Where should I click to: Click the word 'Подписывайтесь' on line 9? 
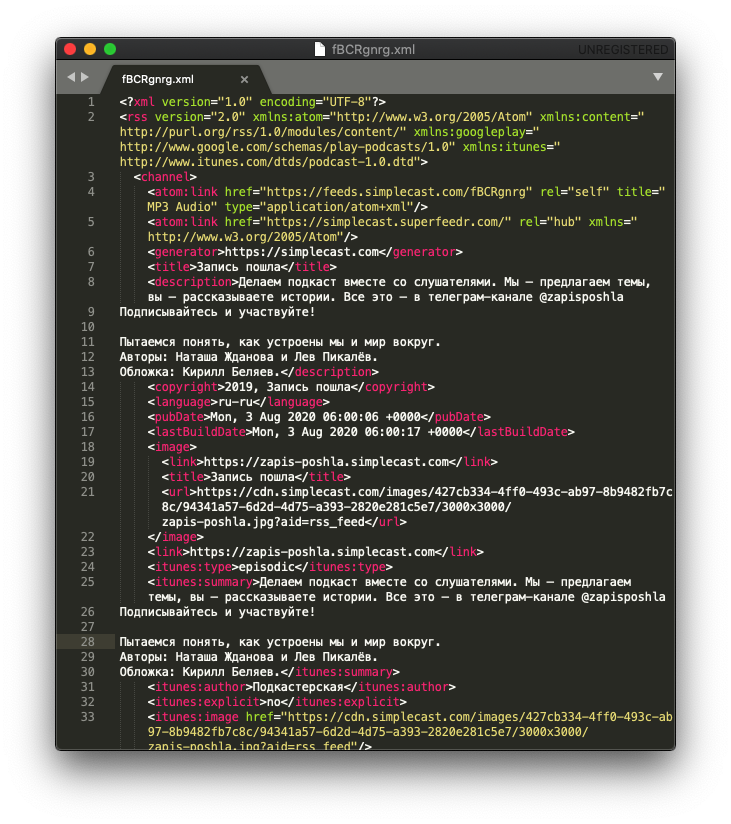click(168, 312)
